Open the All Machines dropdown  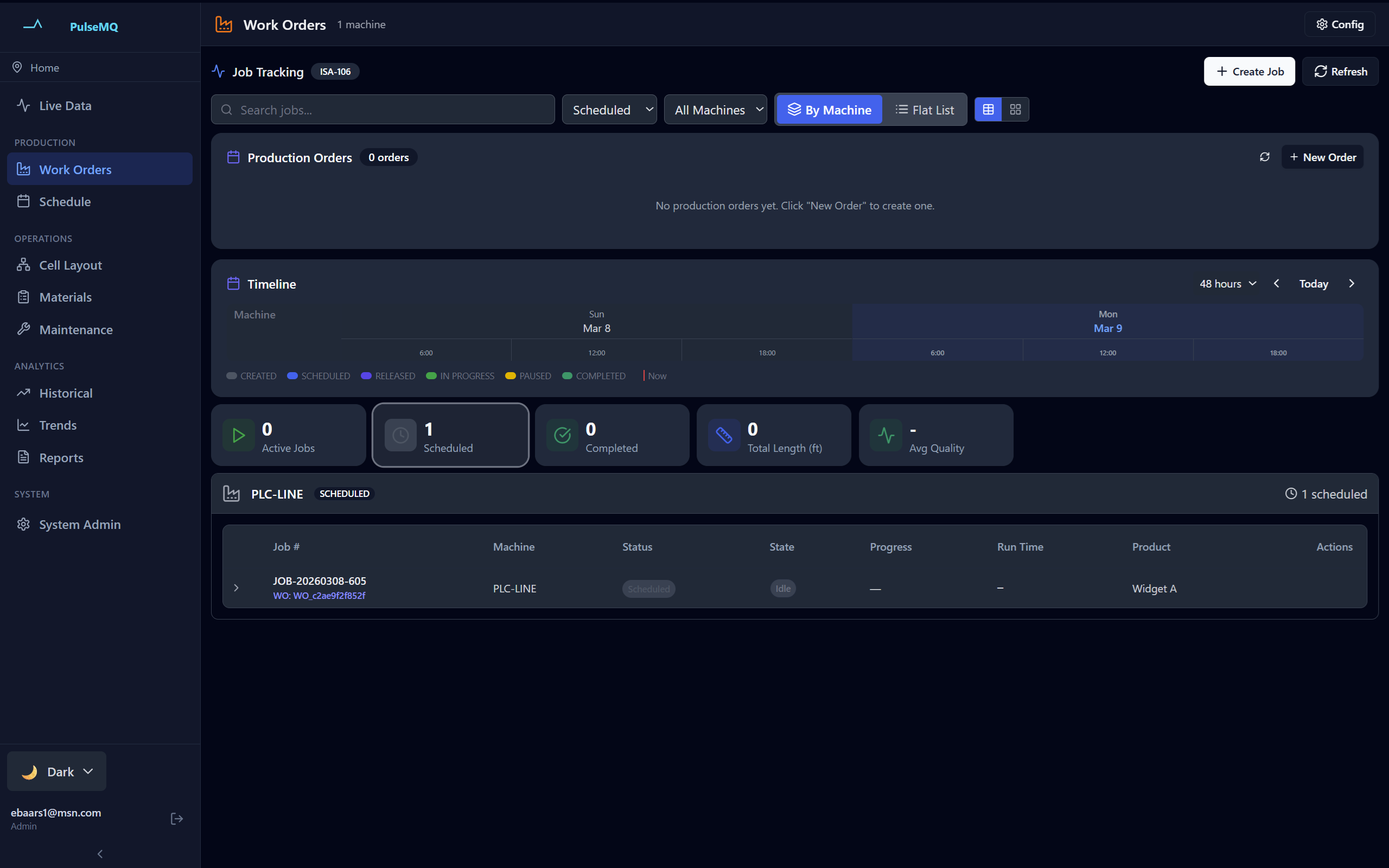715,110
